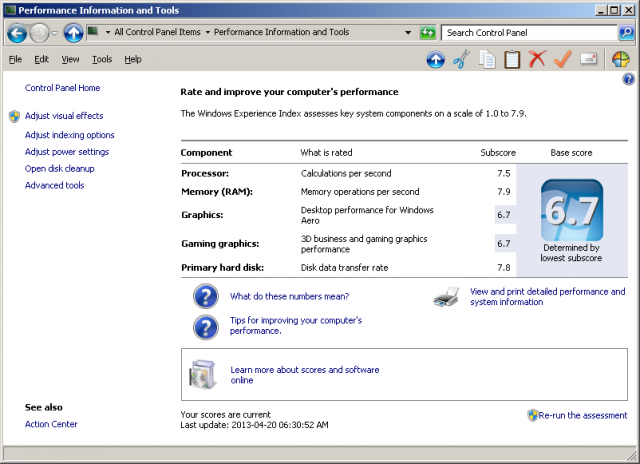Click the search magnifier icon
This screenshot has height=464, width=640.
click(x=627, y=33)
